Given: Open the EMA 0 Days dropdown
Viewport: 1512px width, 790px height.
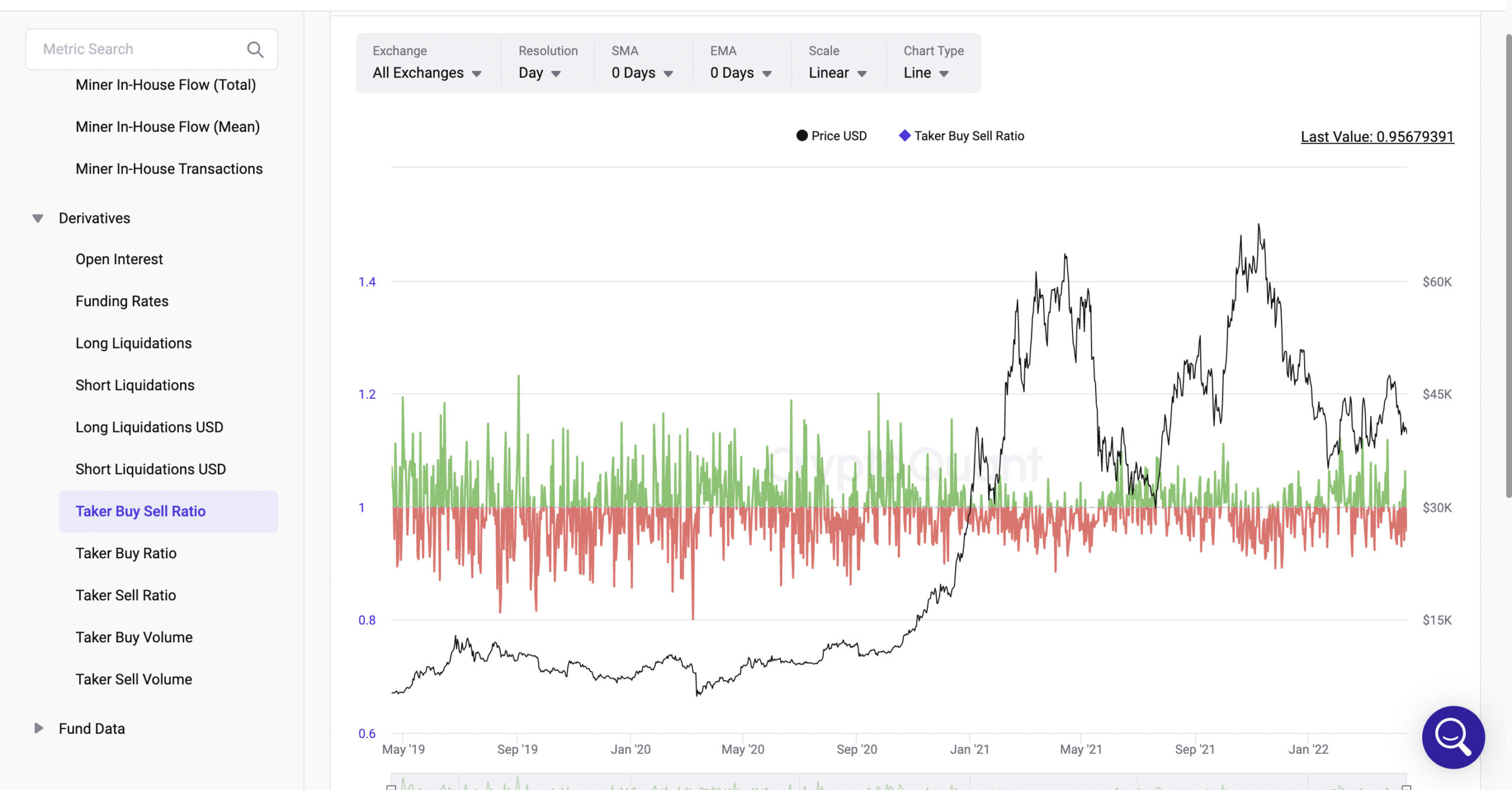Looking at the screenshot, I should [741, 63].
